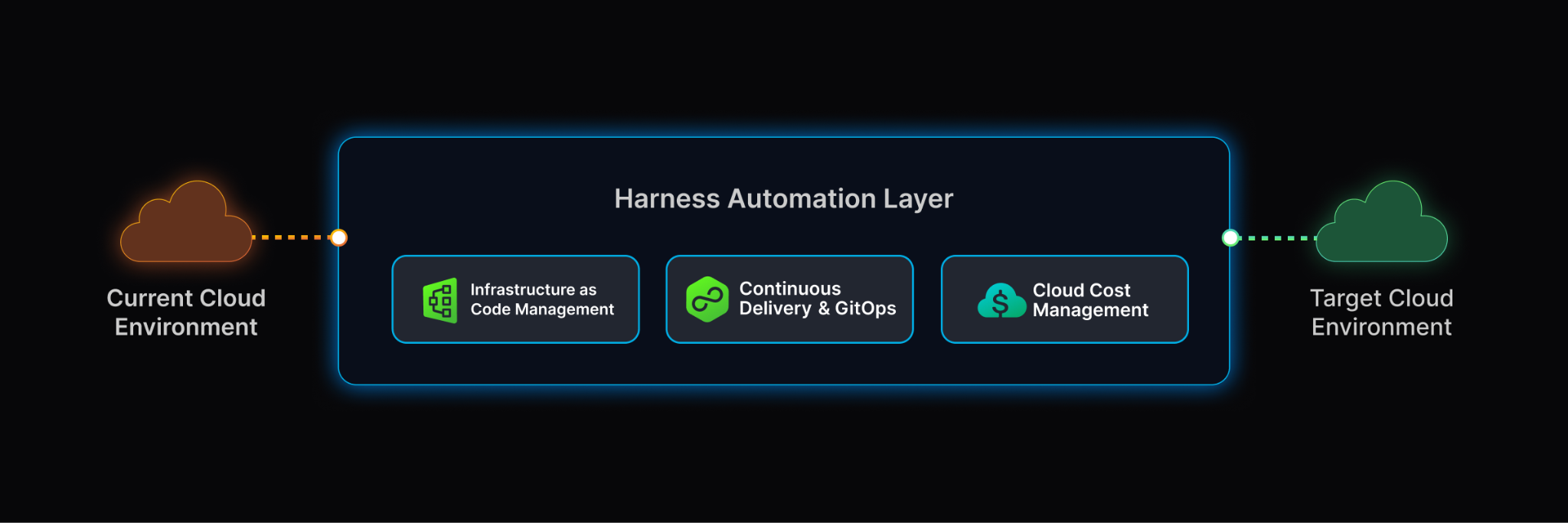Click the Target Cloud Environment label
Viewport: 1568px width, 523px height.
[1381, 312]
